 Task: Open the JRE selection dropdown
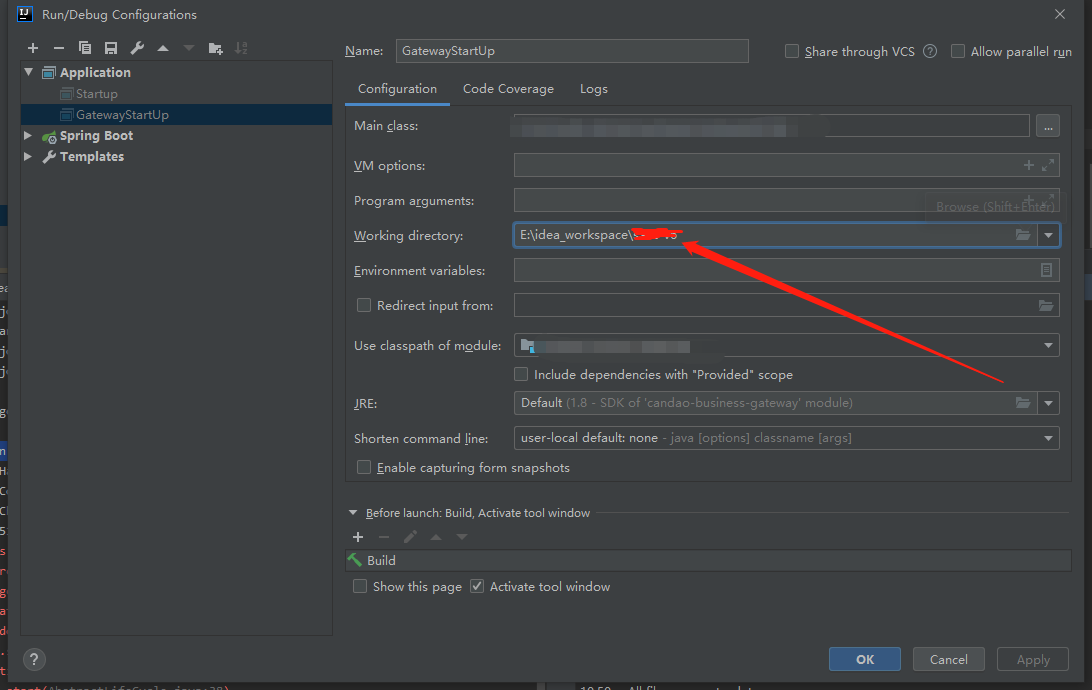click(x=1048, y=402)
